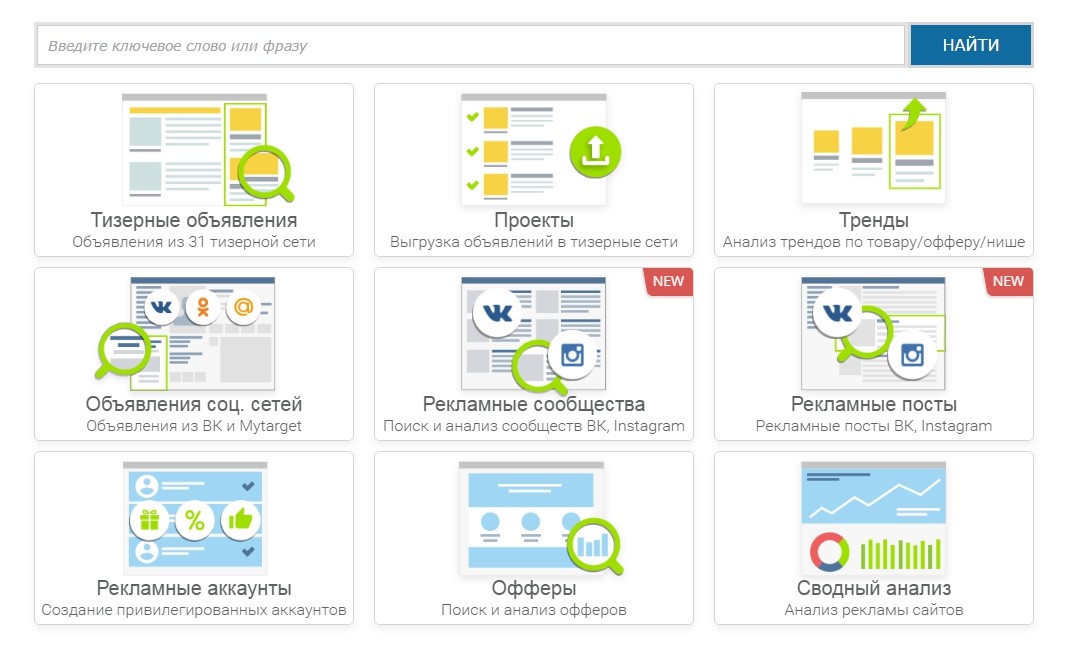Click NEW badge on Рекламные сообщества card
1080x661 pixels.
click(668, 282)
